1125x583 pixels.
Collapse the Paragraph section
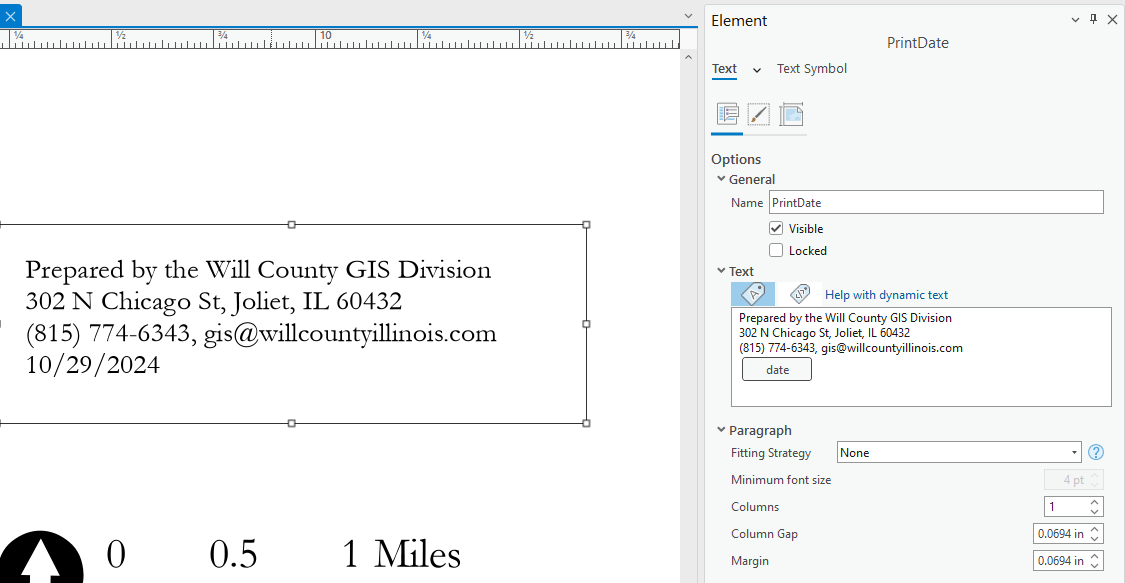(722, 430)
